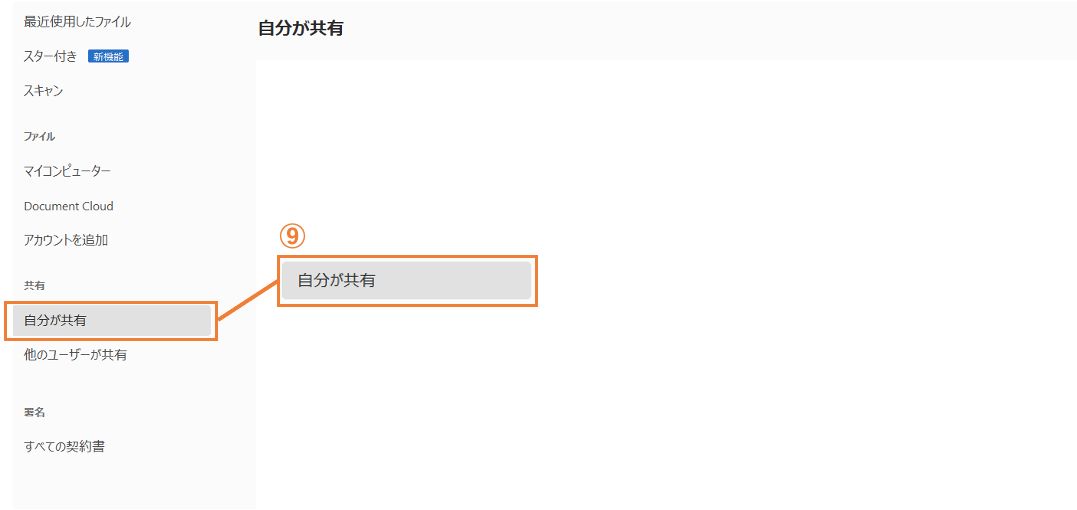
Task: Click the 共有 section header
Action: (x=35, y=286)
